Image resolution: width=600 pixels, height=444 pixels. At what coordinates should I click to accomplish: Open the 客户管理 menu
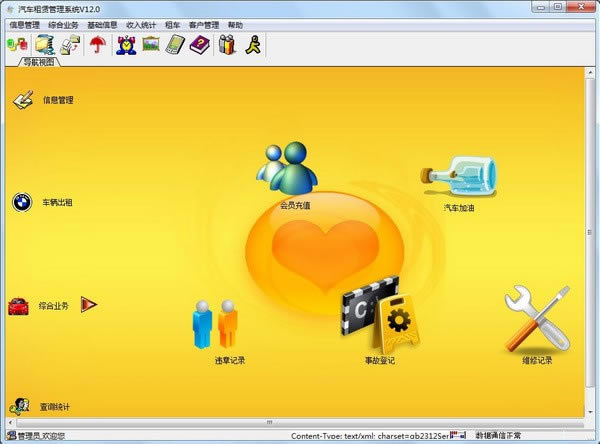(x=204, y=25)
